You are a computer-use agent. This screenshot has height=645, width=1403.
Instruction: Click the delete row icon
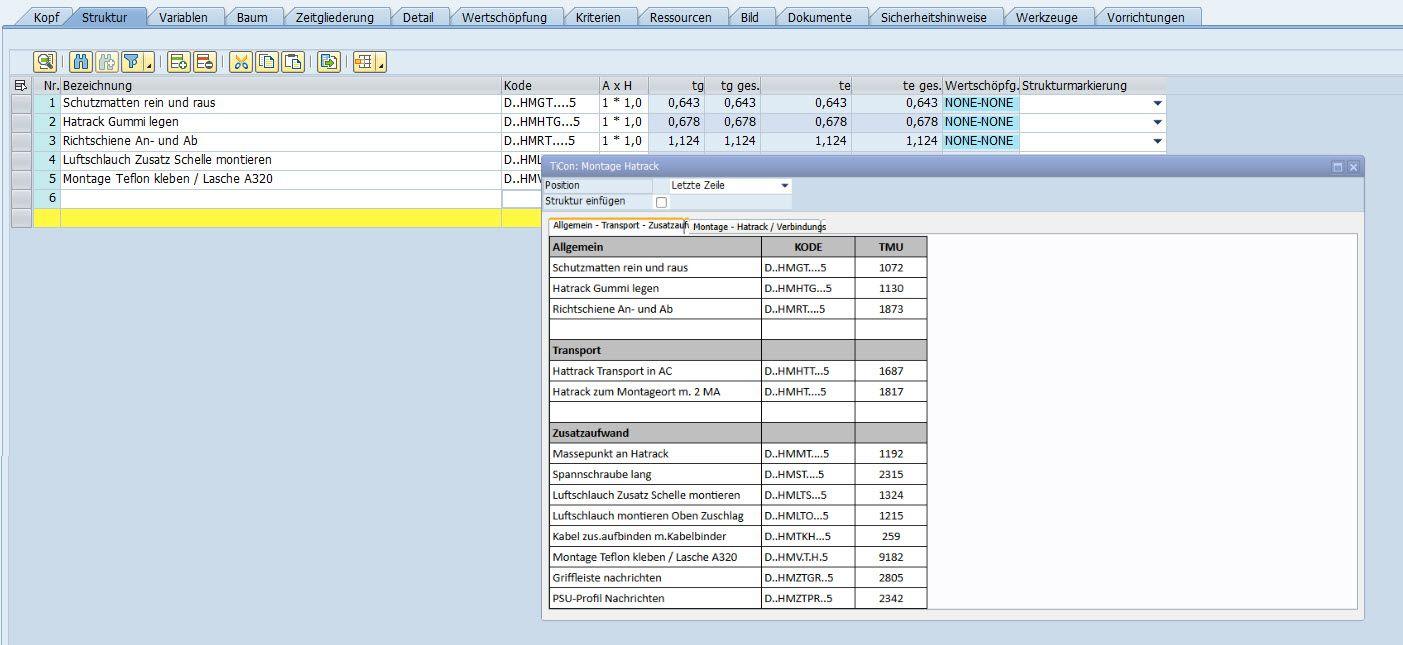[204, 62]
